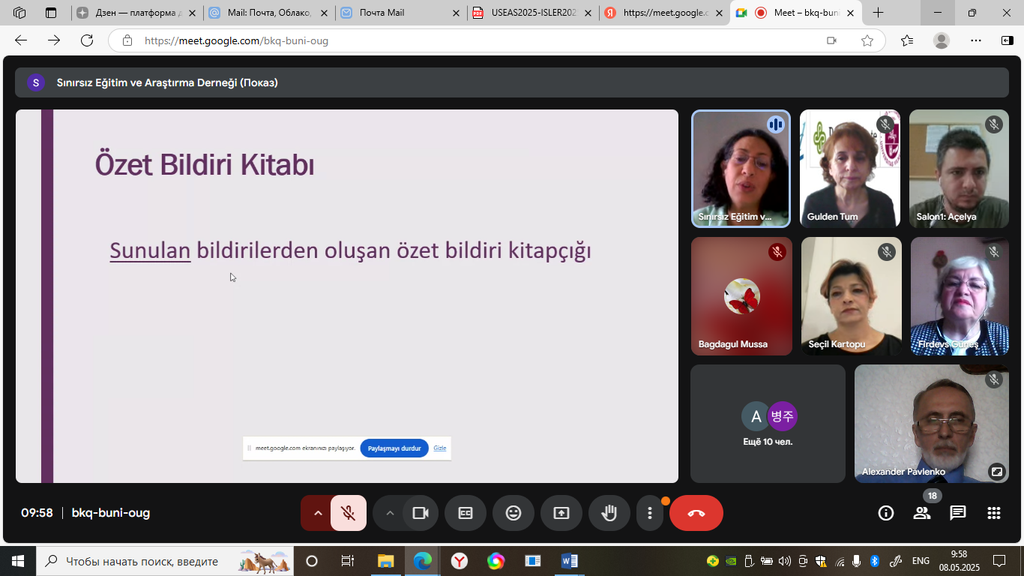1024x576 pixels.
Task: Click the Paylaşmayı durdur button
Action: [x=394, y=448]
